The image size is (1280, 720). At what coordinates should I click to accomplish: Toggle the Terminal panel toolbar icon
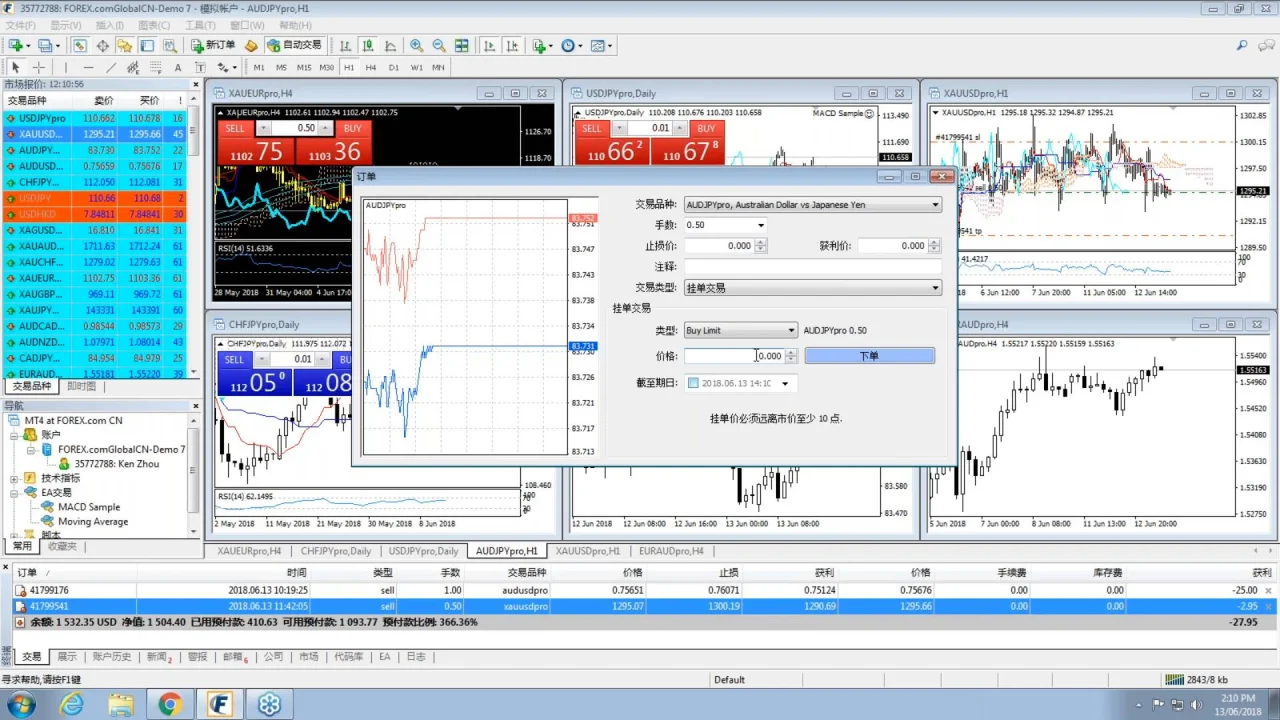tap(146, 45)
